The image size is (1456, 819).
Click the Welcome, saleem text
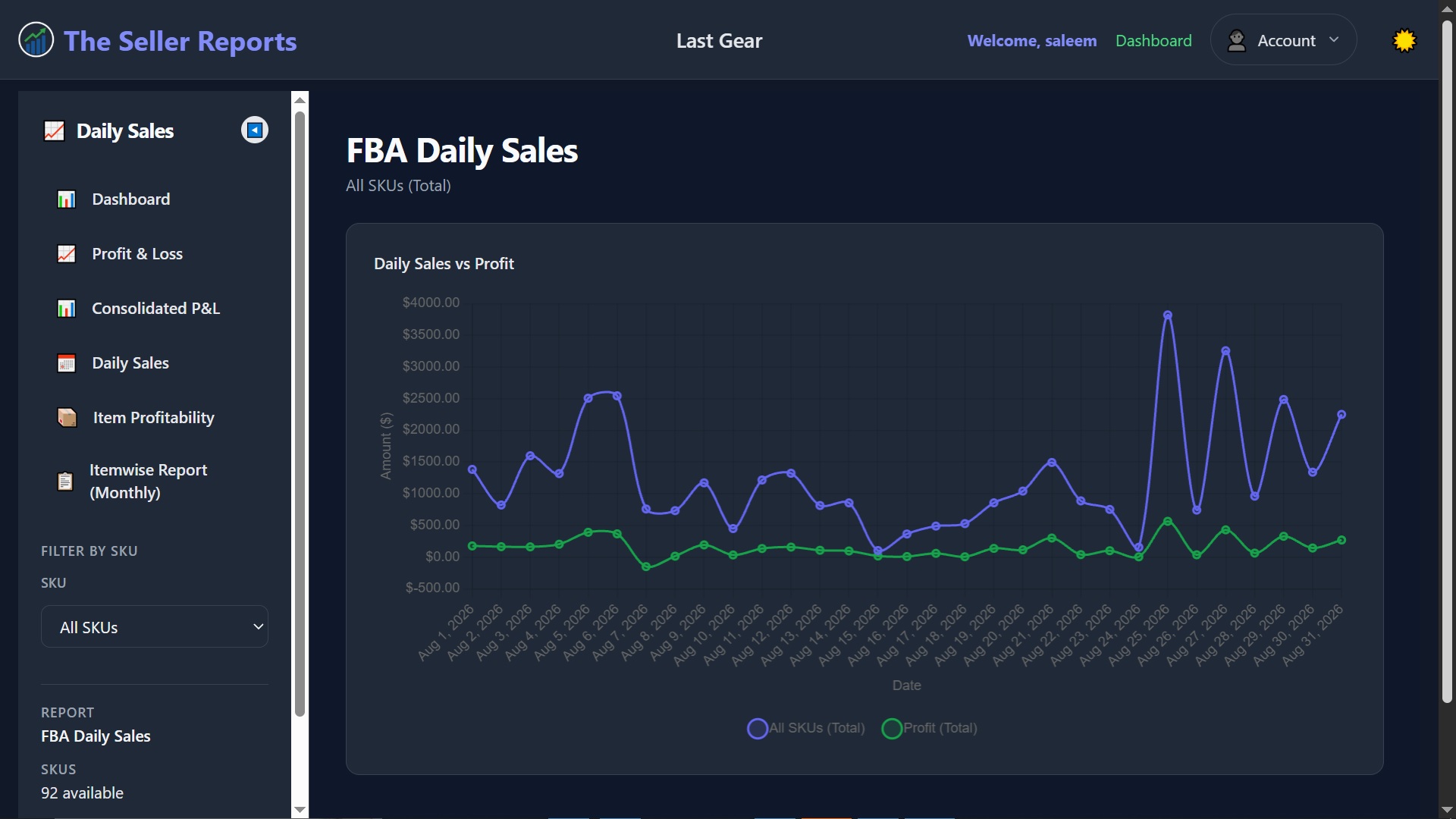click(x=1032, y=40)
